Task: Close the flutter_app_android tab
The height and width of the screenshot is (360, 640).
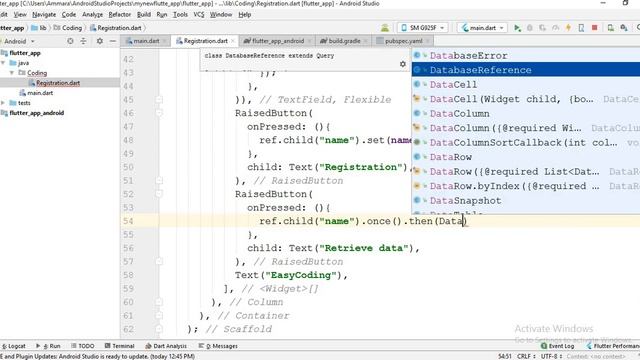Action: (309, 41)
